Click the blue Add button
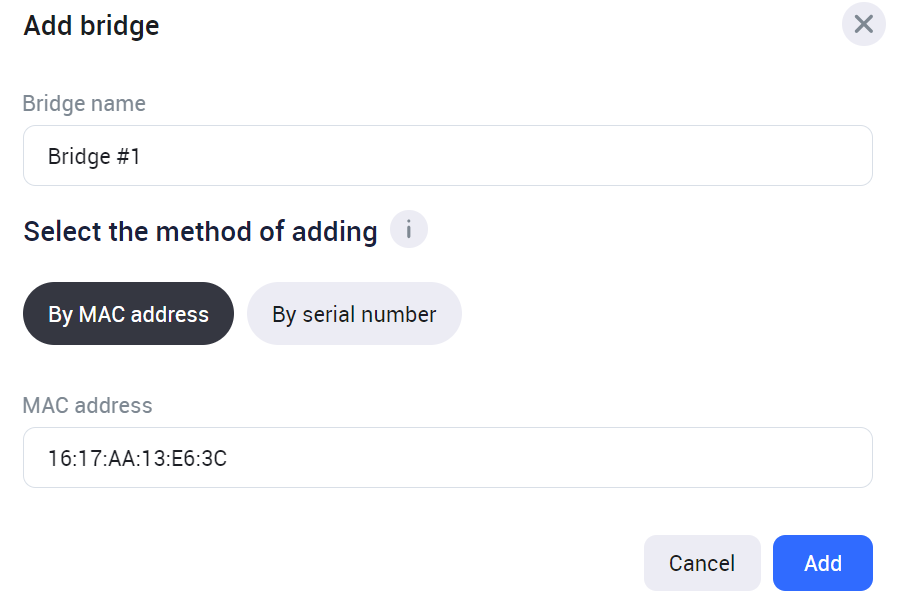899x601 pixels. [822, 563]
